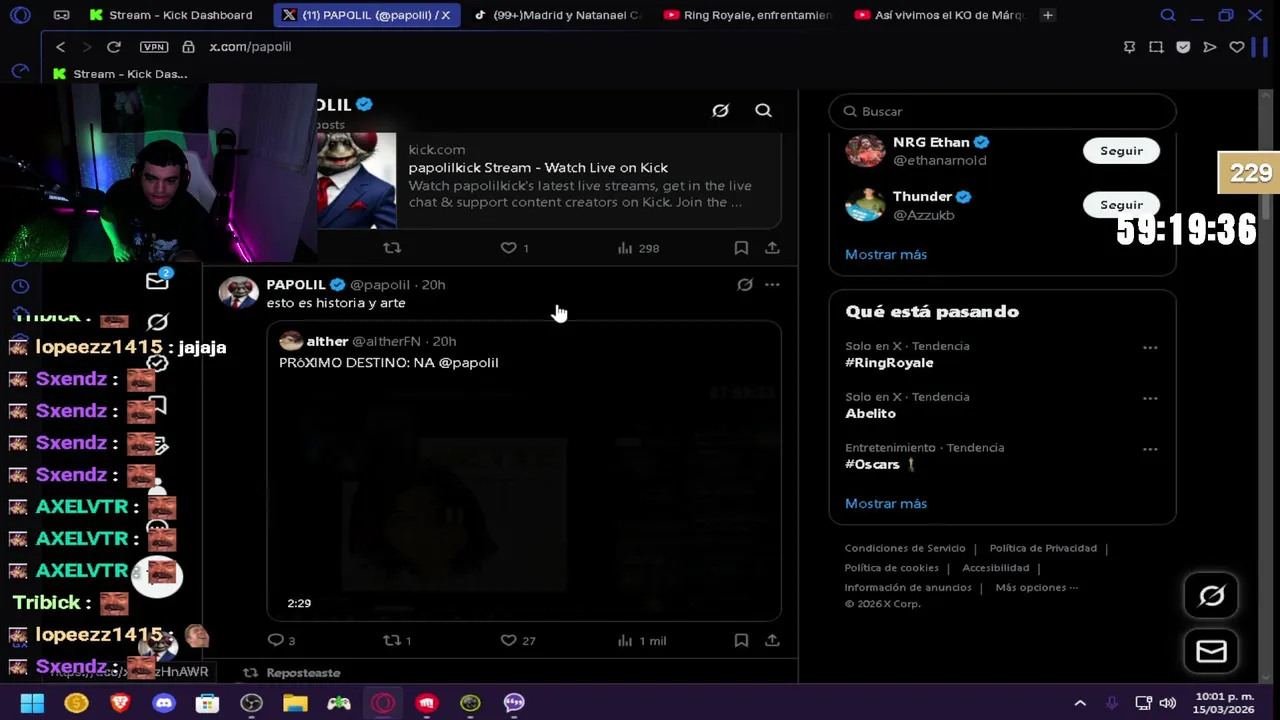Open a new browser tab
1280x720 pixels.
1047,15
